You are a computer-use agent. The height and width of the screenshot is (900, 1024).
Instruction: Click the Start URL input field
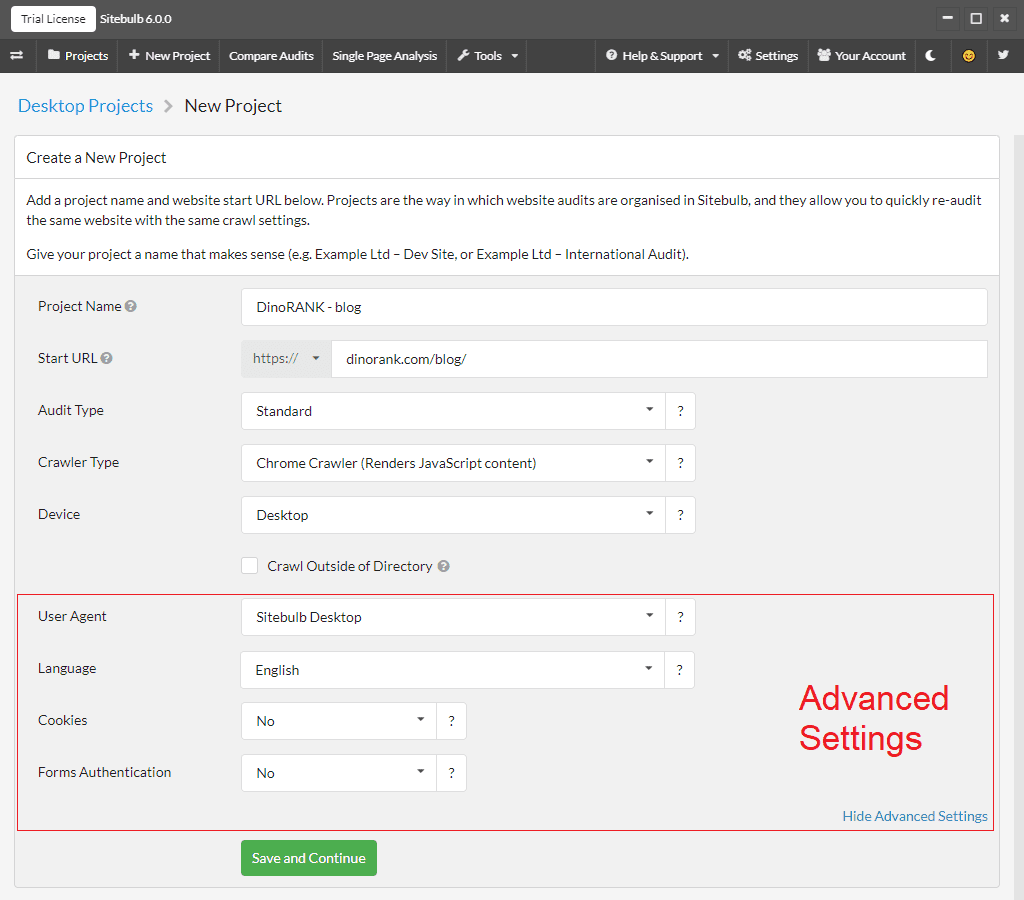click(660, 359)
